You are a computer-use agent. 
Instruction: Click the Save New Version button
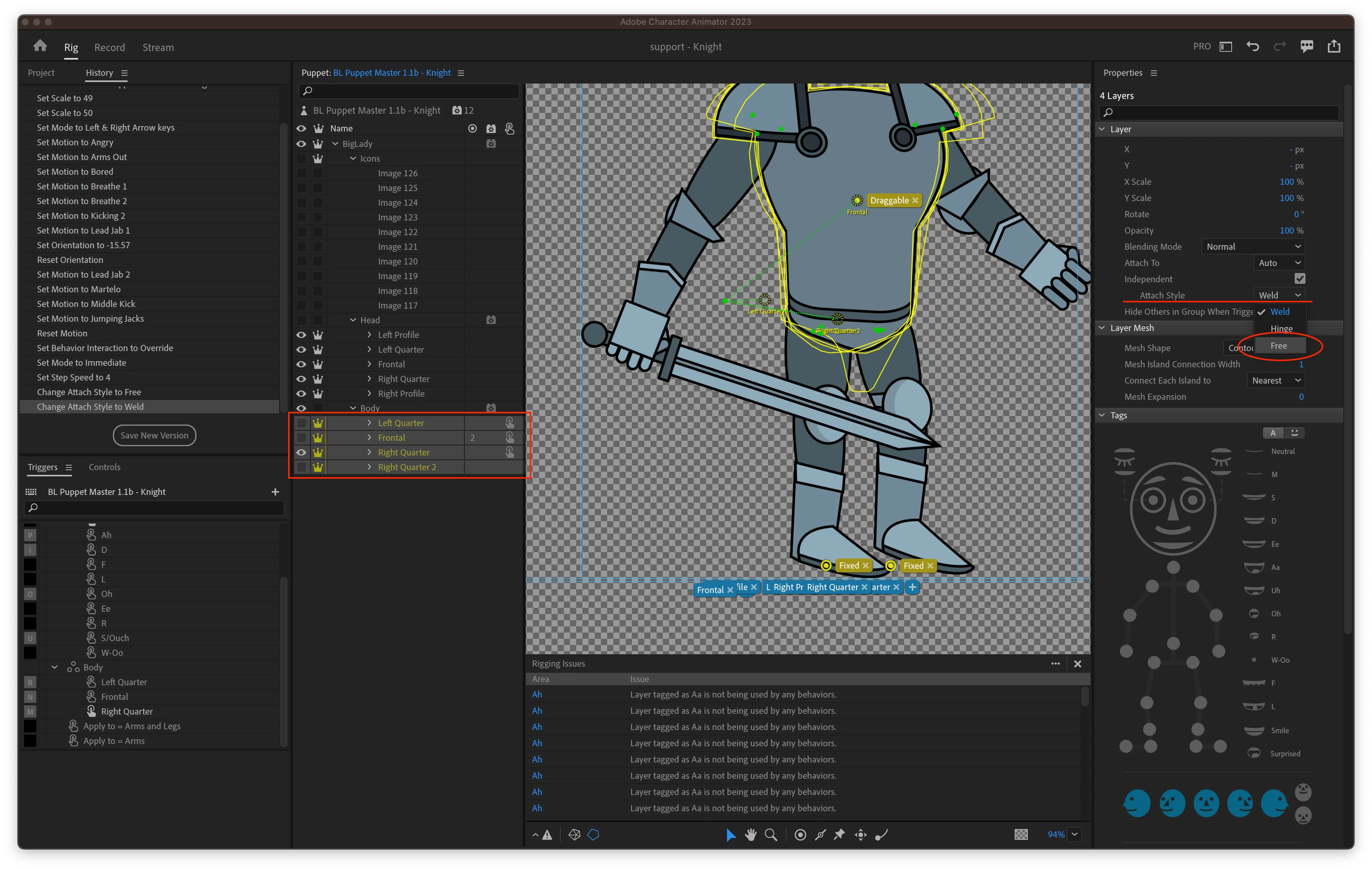pyautogui.click(x=154, y=435)
